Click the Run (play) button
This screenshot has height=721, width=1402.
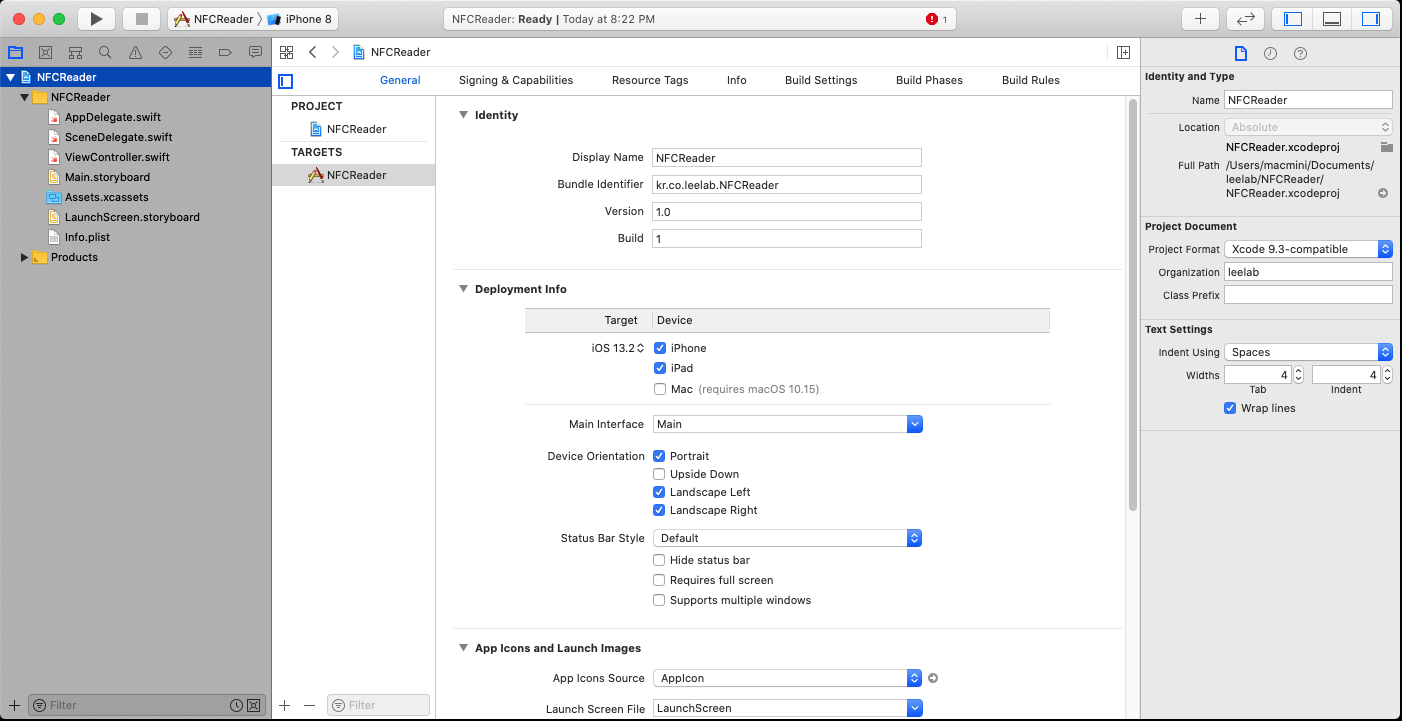[96, 19]
